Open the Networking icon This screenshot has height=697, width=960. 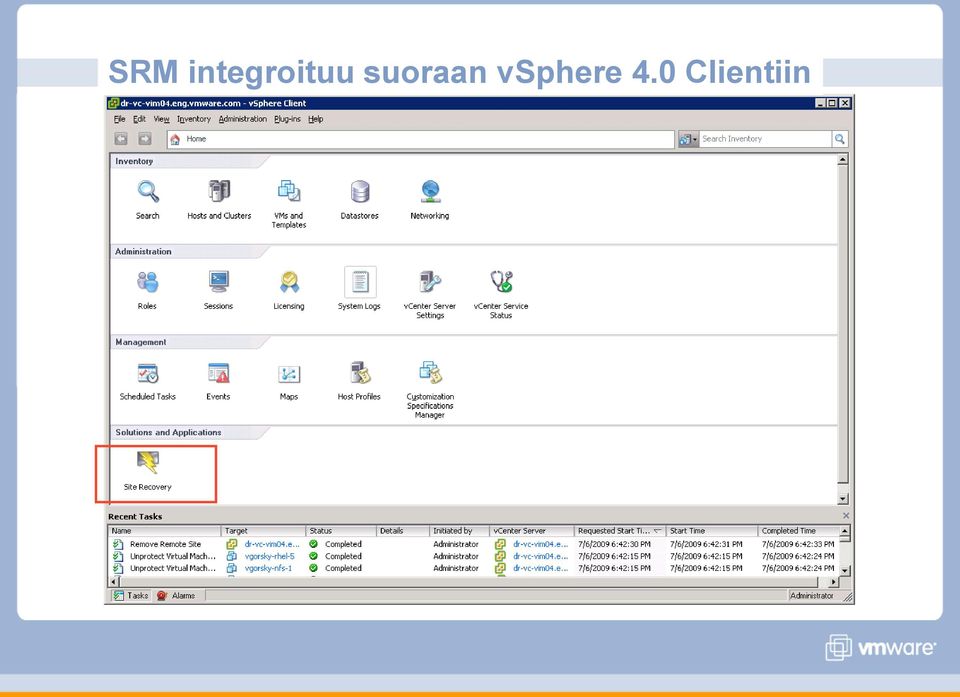430,199
